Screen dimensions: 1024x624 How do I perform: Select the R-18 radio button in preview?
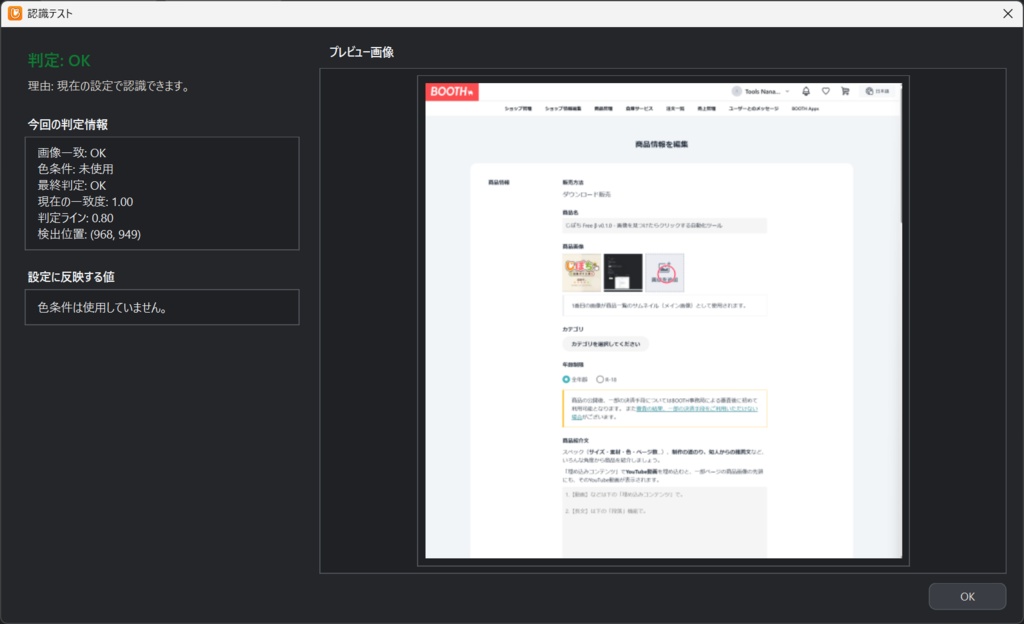[600, 379]
